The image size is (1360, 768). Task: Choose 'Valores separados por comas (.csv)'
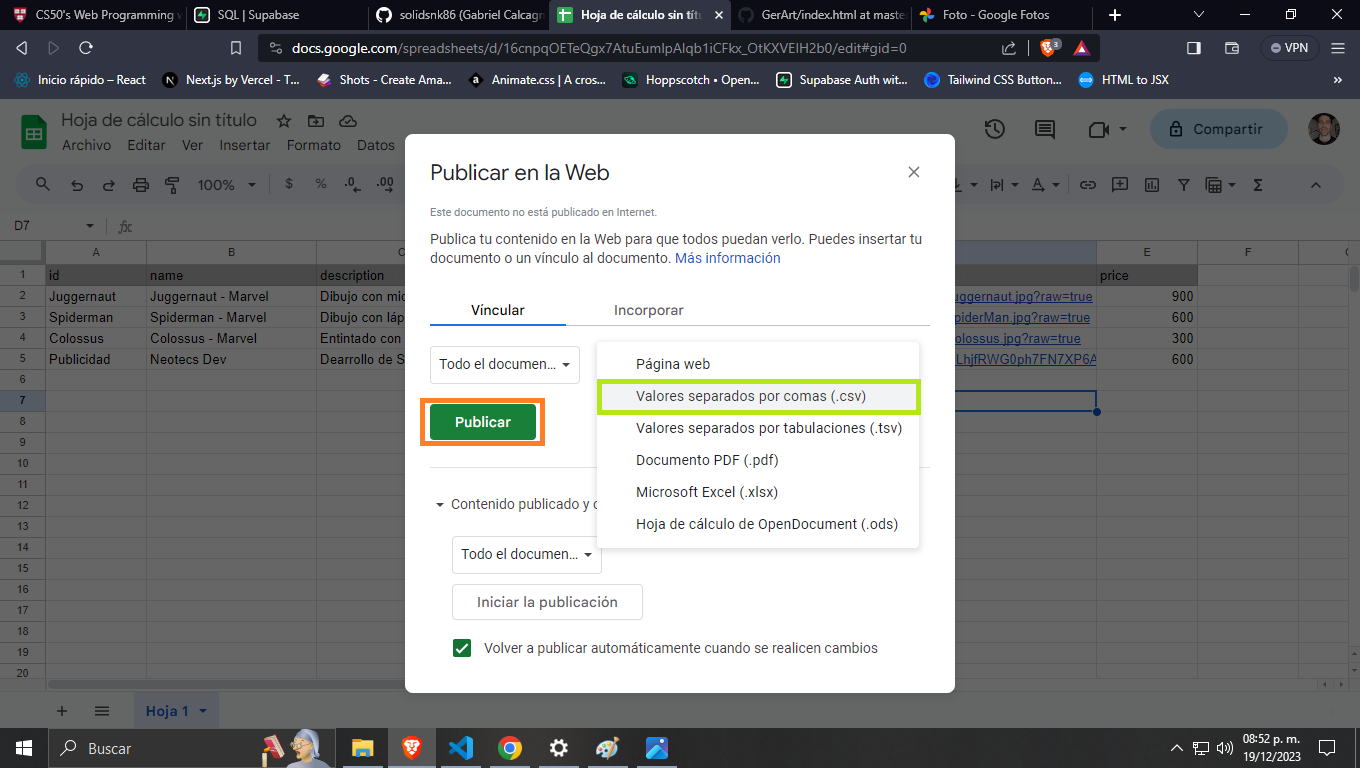point(758,396)
